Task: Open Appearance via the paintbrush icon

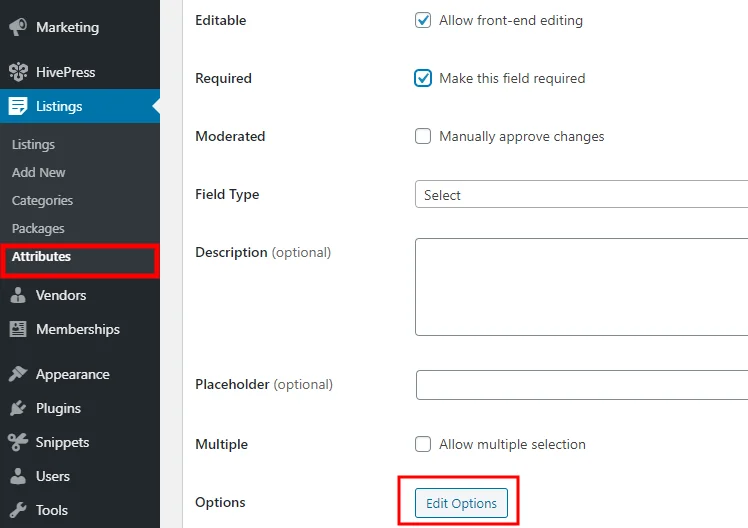Action: [x=18, y=374]
